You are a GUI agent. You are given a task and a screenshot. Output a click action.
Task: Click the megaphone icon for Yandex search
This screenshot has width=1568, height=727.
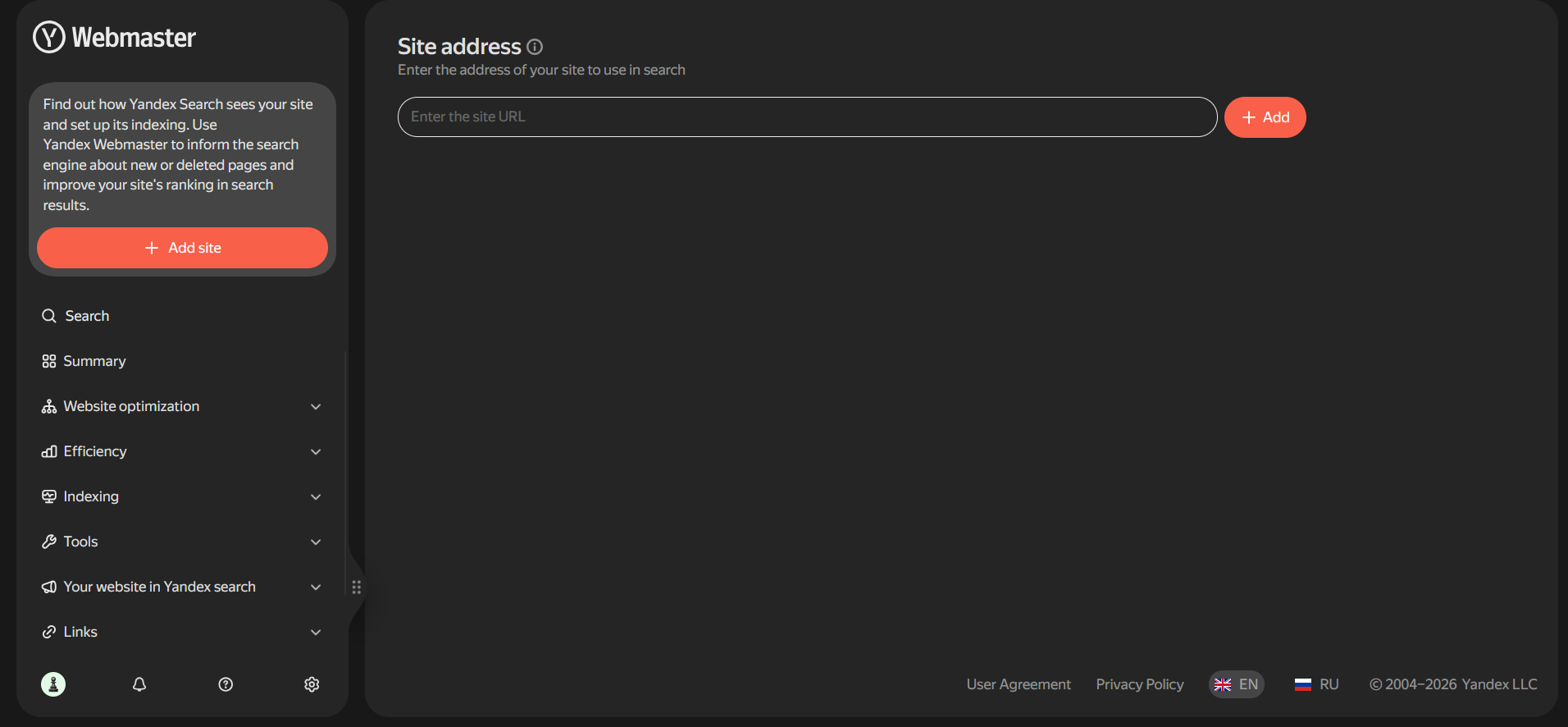point(49,587)
